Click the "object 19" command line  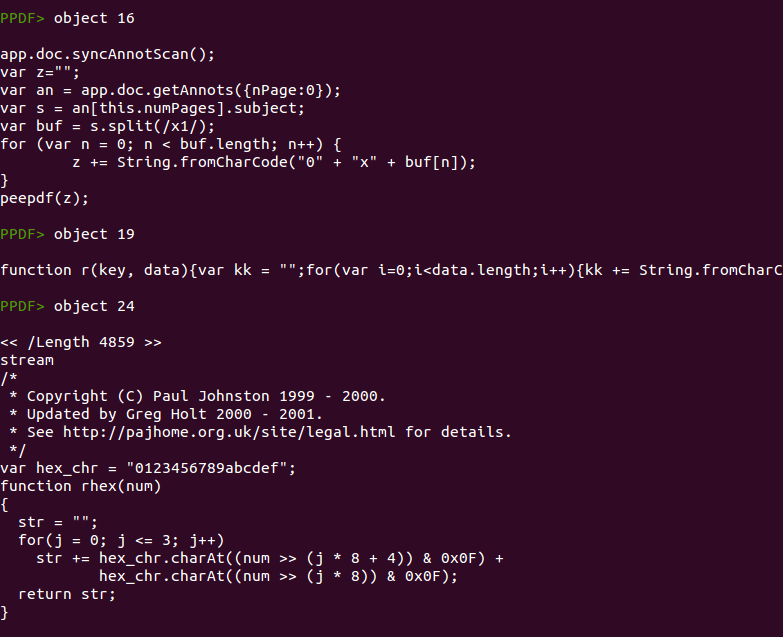94,234
